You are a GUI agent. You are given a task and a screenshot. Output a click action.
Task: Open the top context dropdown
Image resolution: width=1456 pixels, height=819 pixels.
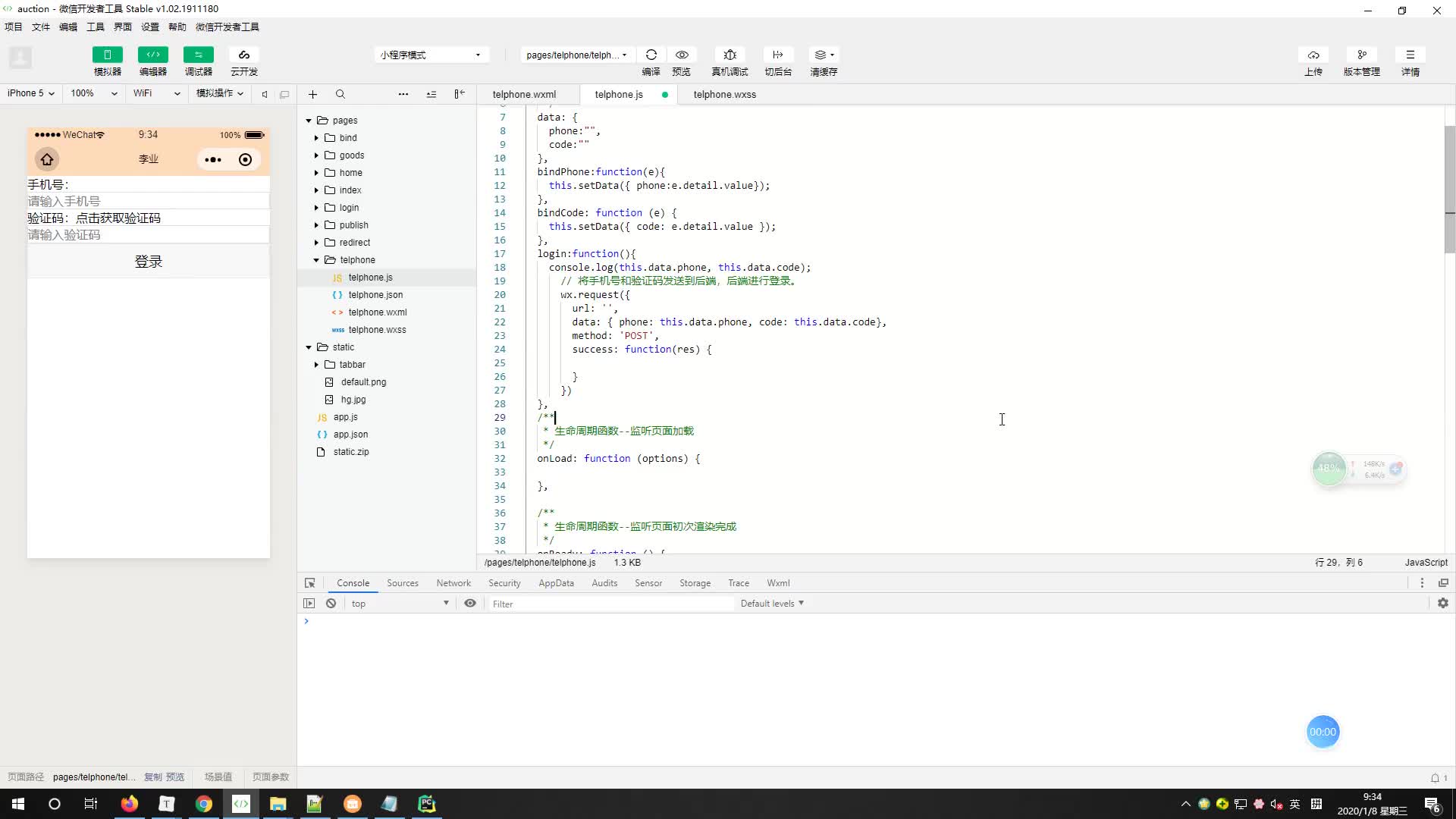[400, 604]
